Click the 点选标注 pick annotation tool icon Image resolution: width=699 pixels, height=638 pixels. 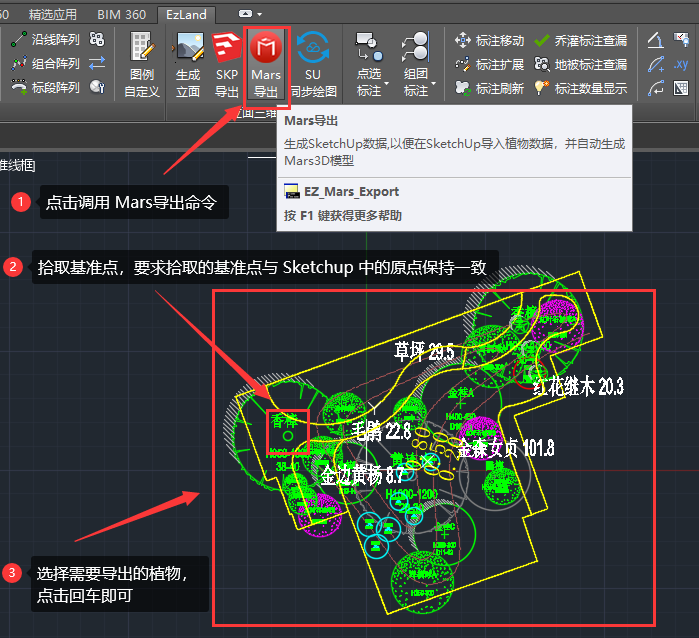369,47
